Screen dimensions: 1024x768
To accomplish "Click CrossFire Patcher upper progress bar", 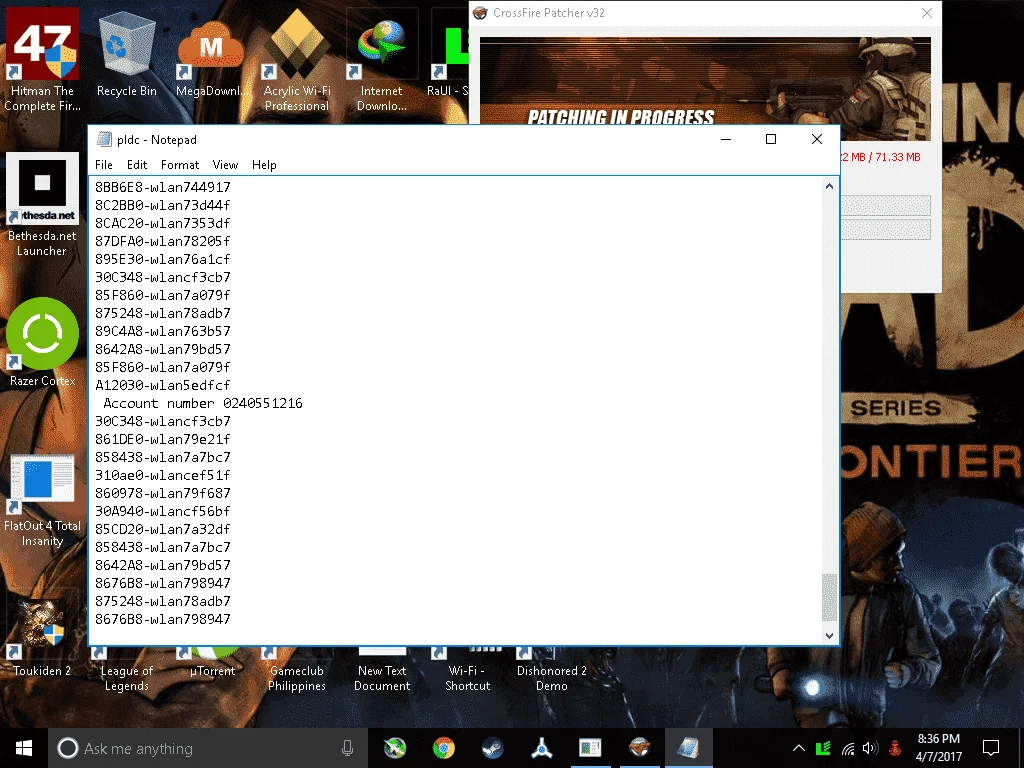I will [886, 206].
